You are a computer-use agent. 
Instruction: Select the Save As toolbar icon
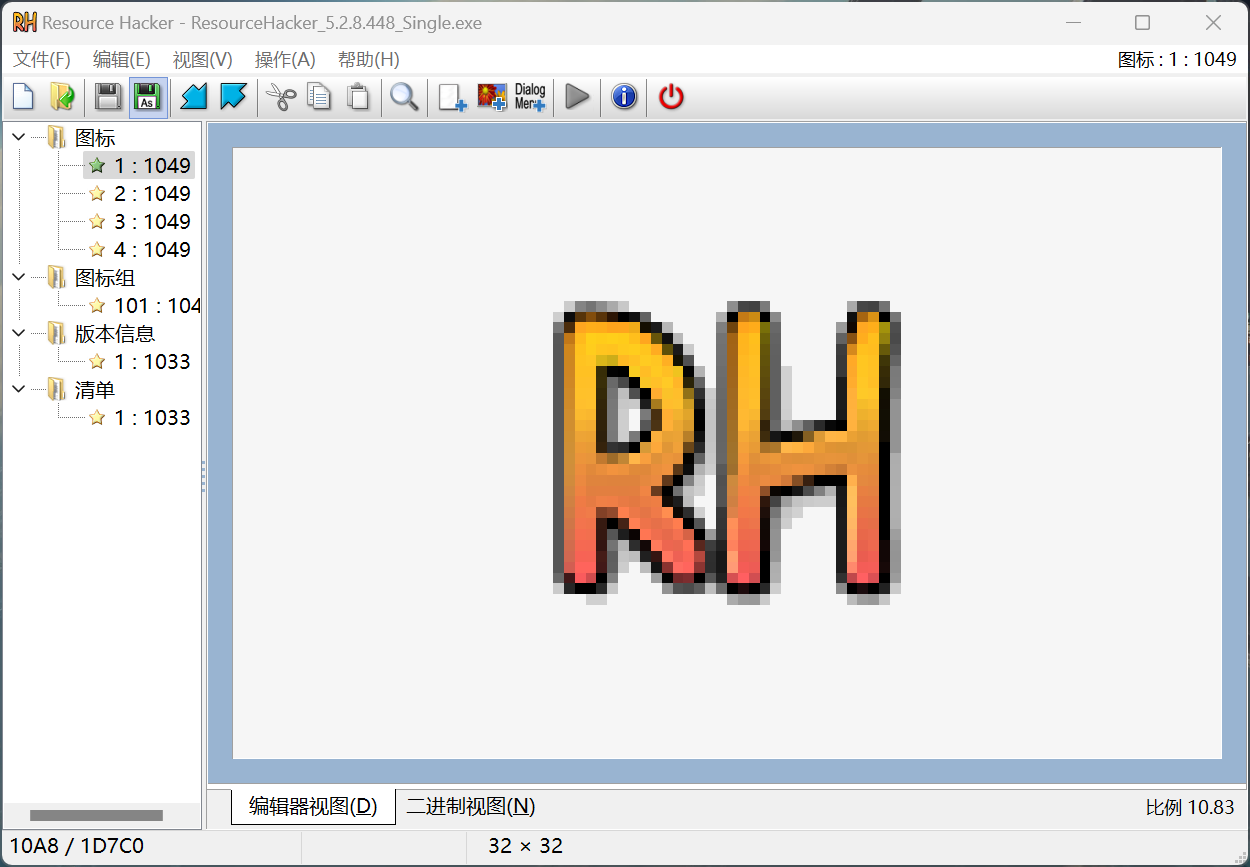148,96
